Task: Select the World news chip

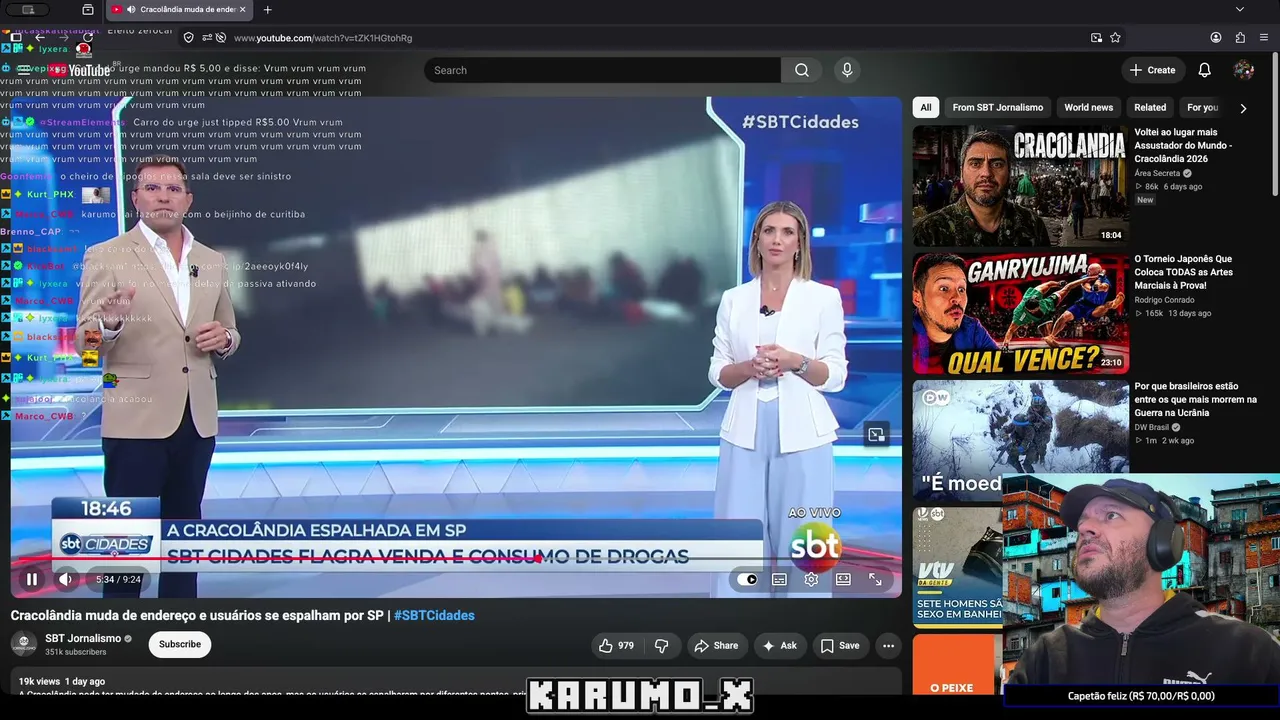Action: coord(1089,108)
